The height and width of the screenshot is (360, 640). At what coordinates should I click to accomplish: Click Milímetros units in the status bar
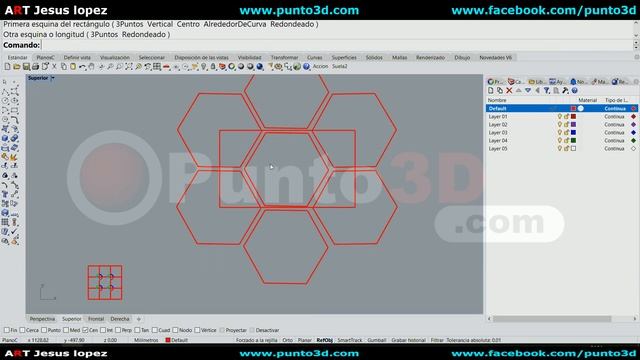(x=146, y=340)
